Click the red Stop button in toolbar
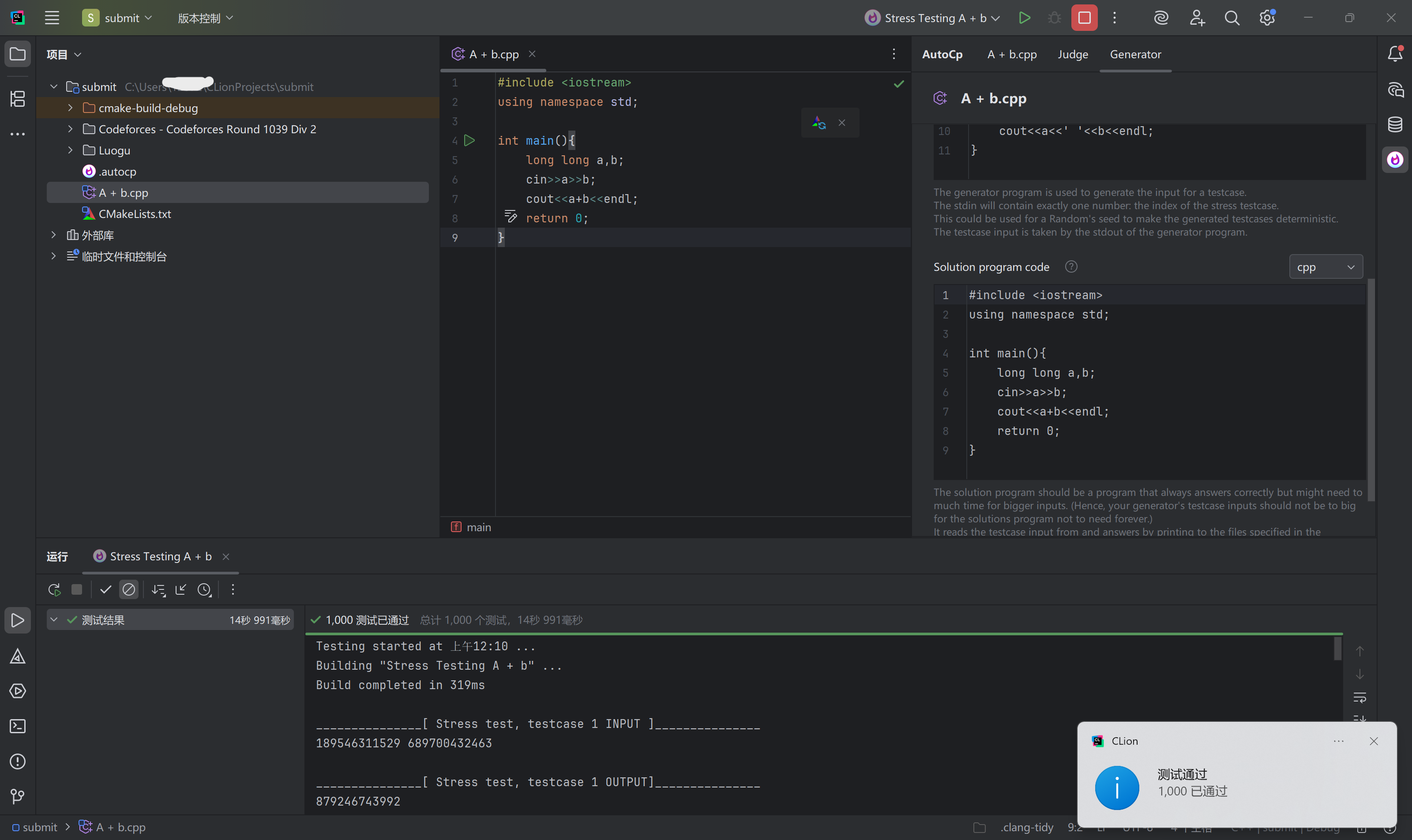The height and width of the screenshot is (840, 1412). click(x=1084, y=18)
